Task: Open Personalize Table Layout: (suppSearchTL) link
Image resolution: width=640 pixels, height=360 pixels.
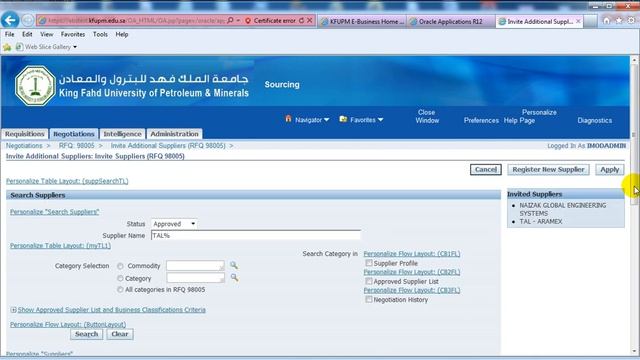Action: 67,181
